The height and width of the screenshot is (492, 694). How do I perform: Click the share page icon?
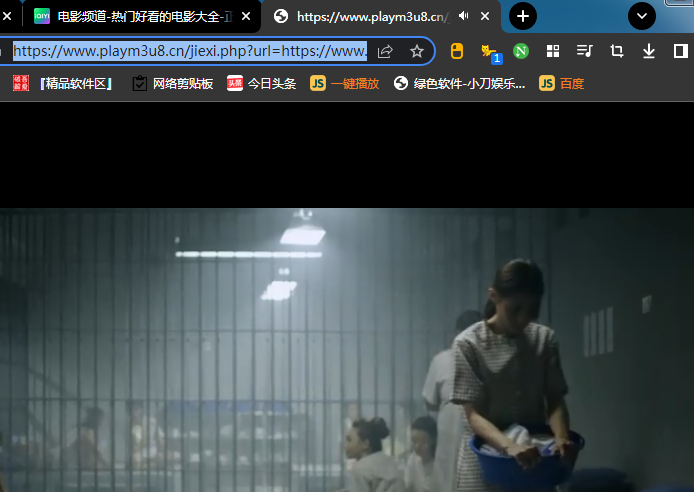pyautogui.click(x=385, y=51)
